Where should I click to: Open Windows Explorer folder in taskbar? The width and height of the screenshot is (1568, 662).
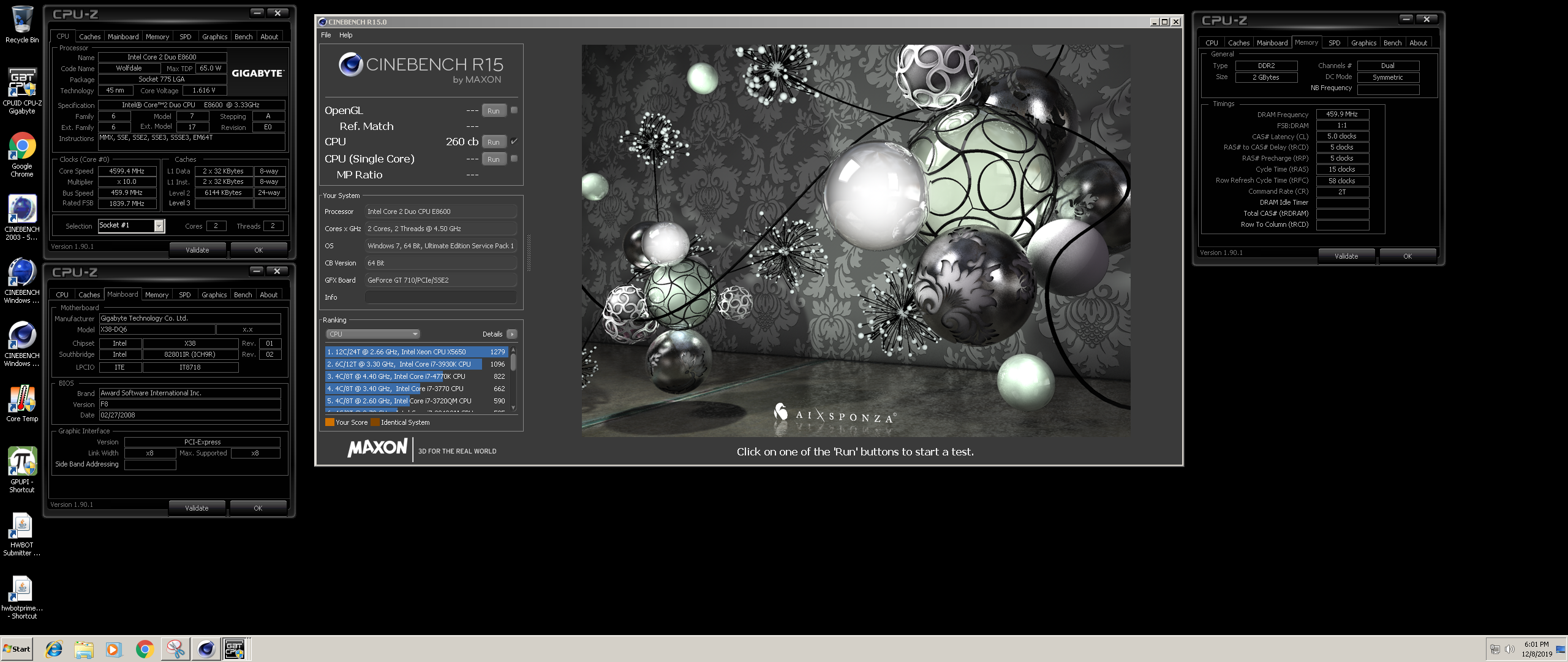point(84,649)
